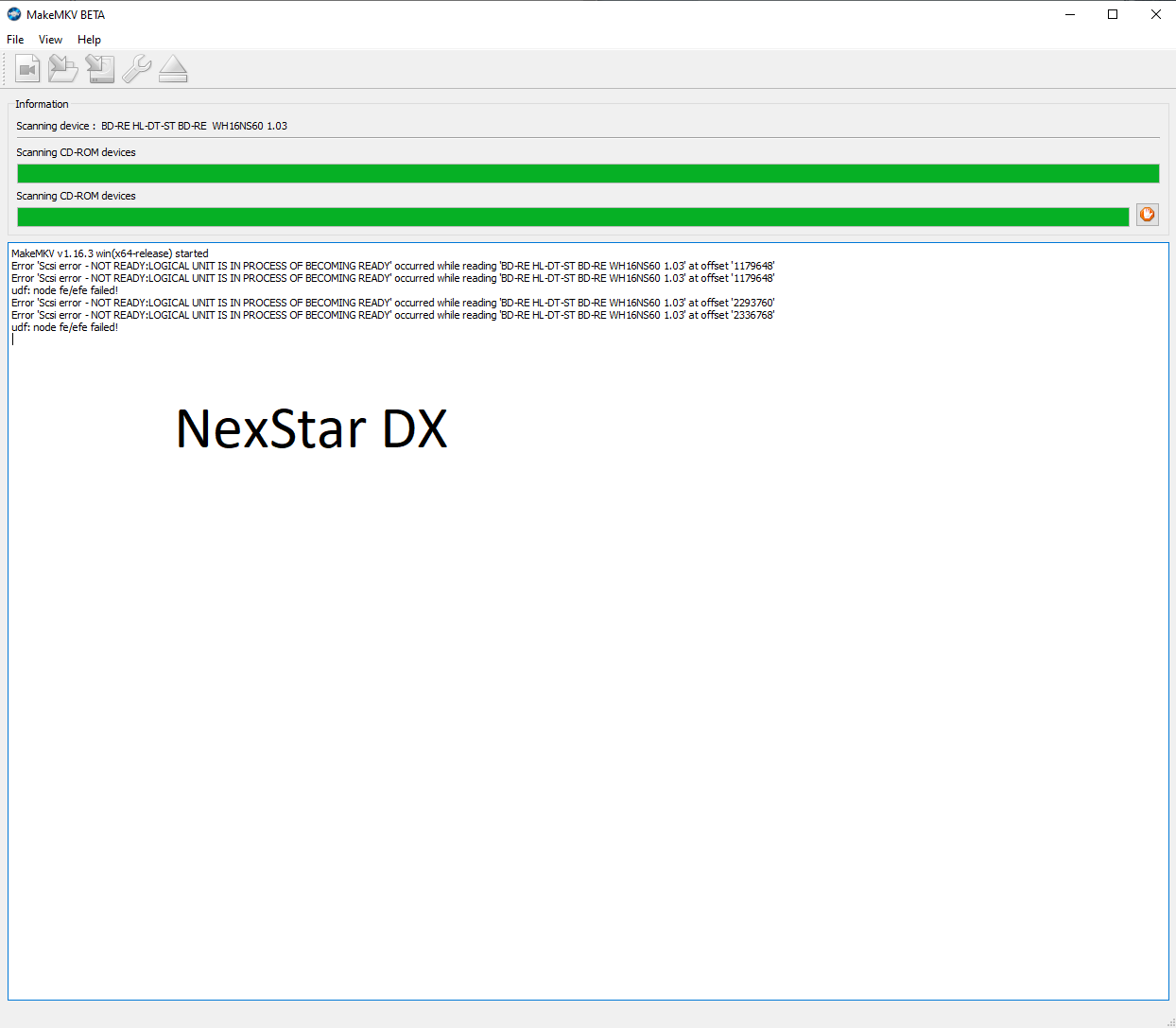This screenshot has height=1028, width=1176.
Task: Select the error line with offset '2336768'
Action: (392, 315)
